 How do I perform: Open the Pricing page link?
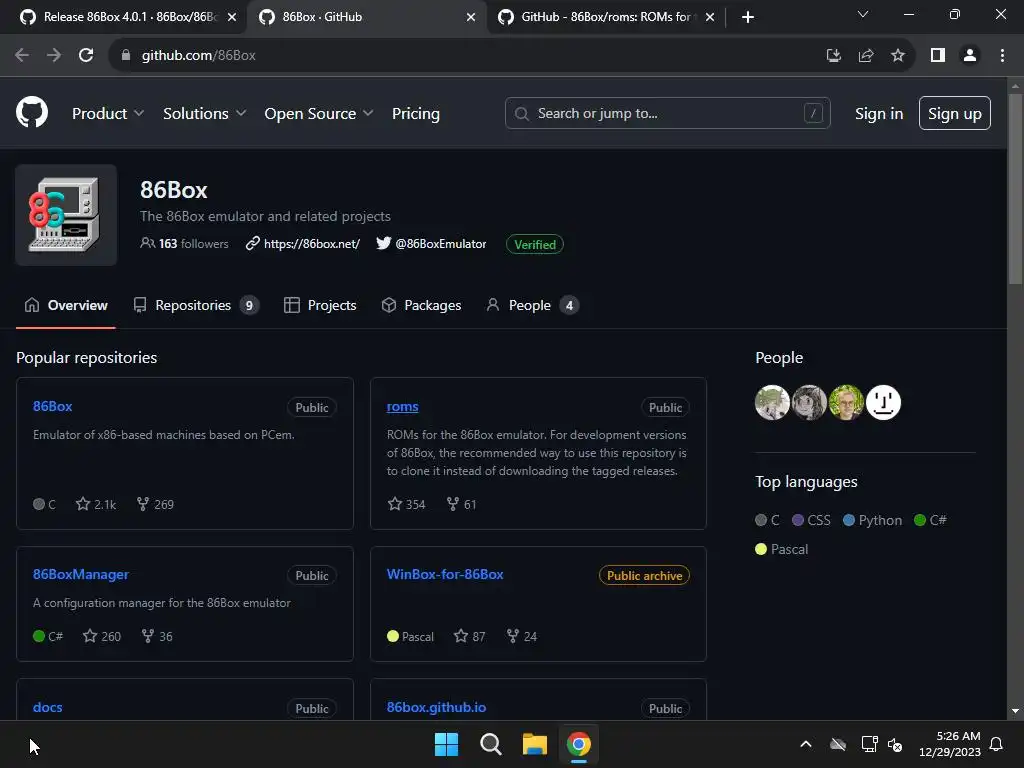pyautogui.click(x=416, y=114)
